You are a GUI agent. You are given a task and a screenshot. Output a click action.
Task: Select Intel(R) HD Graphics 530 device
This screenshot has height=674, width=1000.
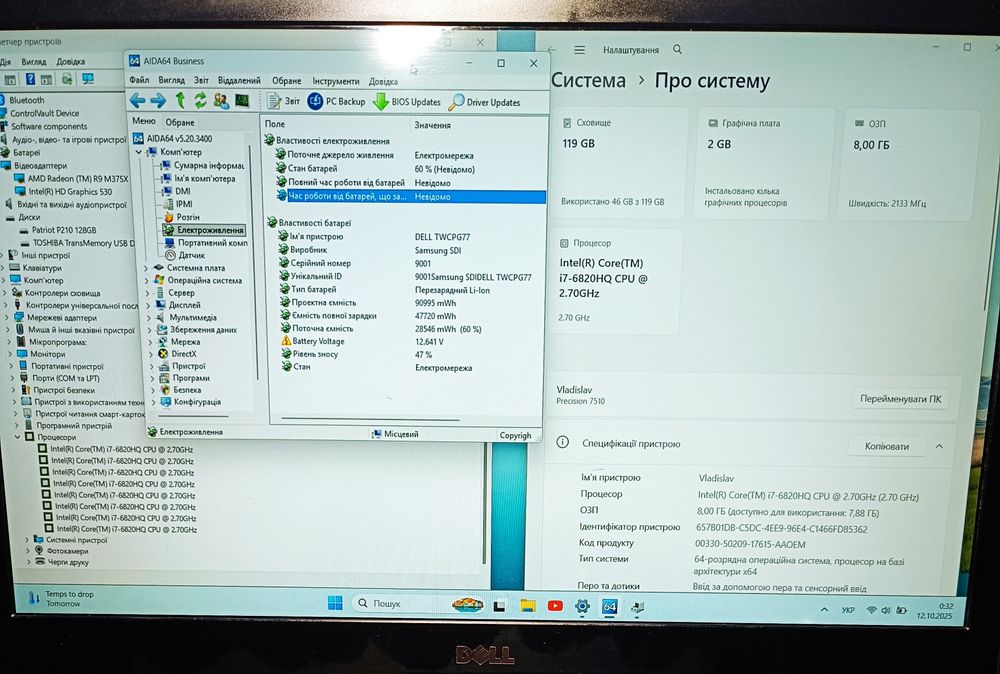point(63,191)
